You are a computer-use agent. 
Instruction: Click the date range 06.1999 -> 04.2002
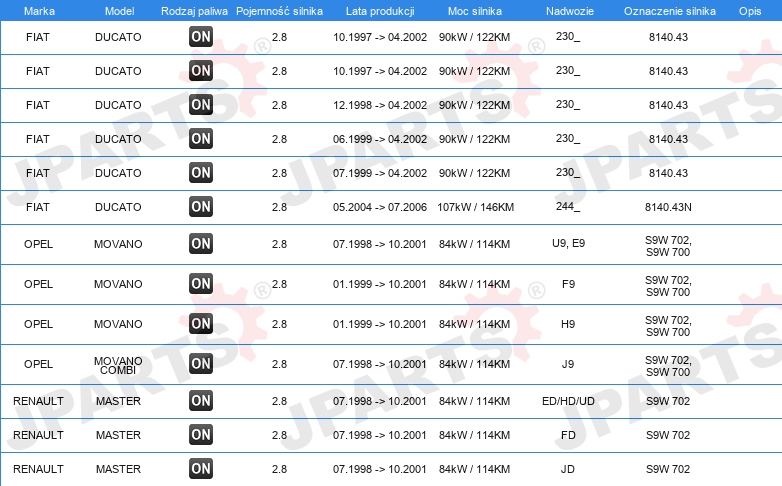tap(380, 139)
